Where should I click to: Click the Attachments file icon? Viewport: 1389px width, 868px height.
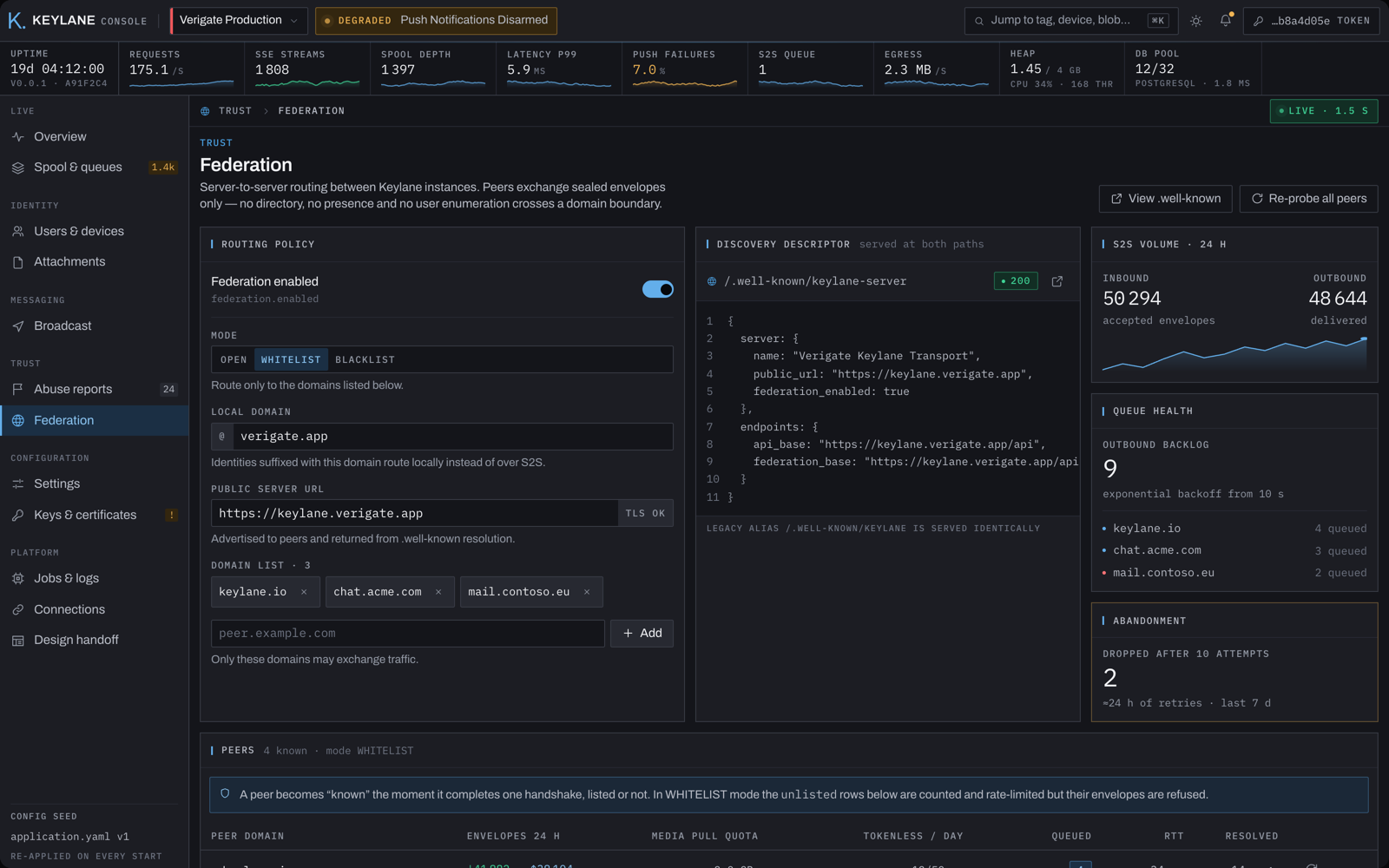[18, 262]
